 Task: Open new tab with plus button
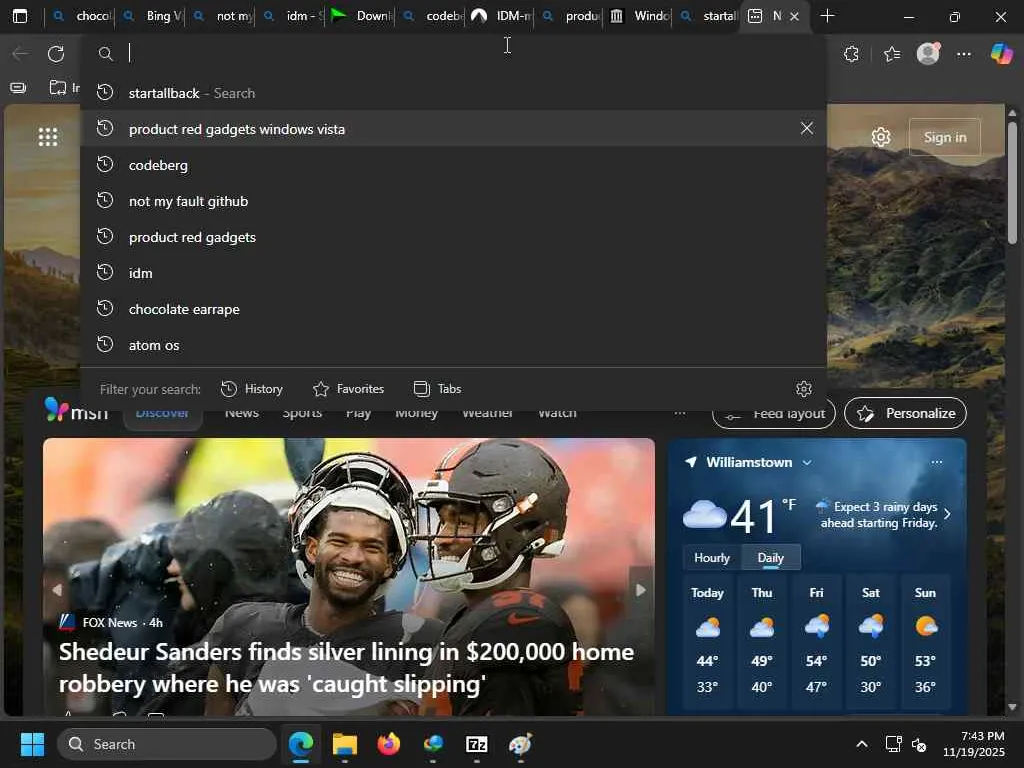(x=827, y=16)
